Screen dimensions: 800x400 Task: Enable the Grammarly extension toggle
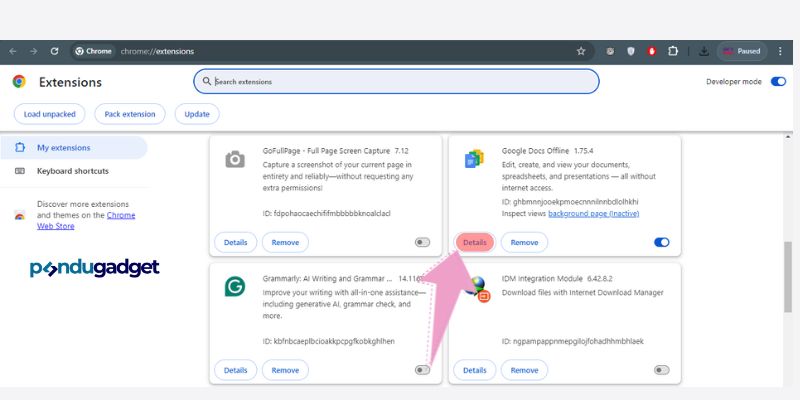(x=422, y=370)
